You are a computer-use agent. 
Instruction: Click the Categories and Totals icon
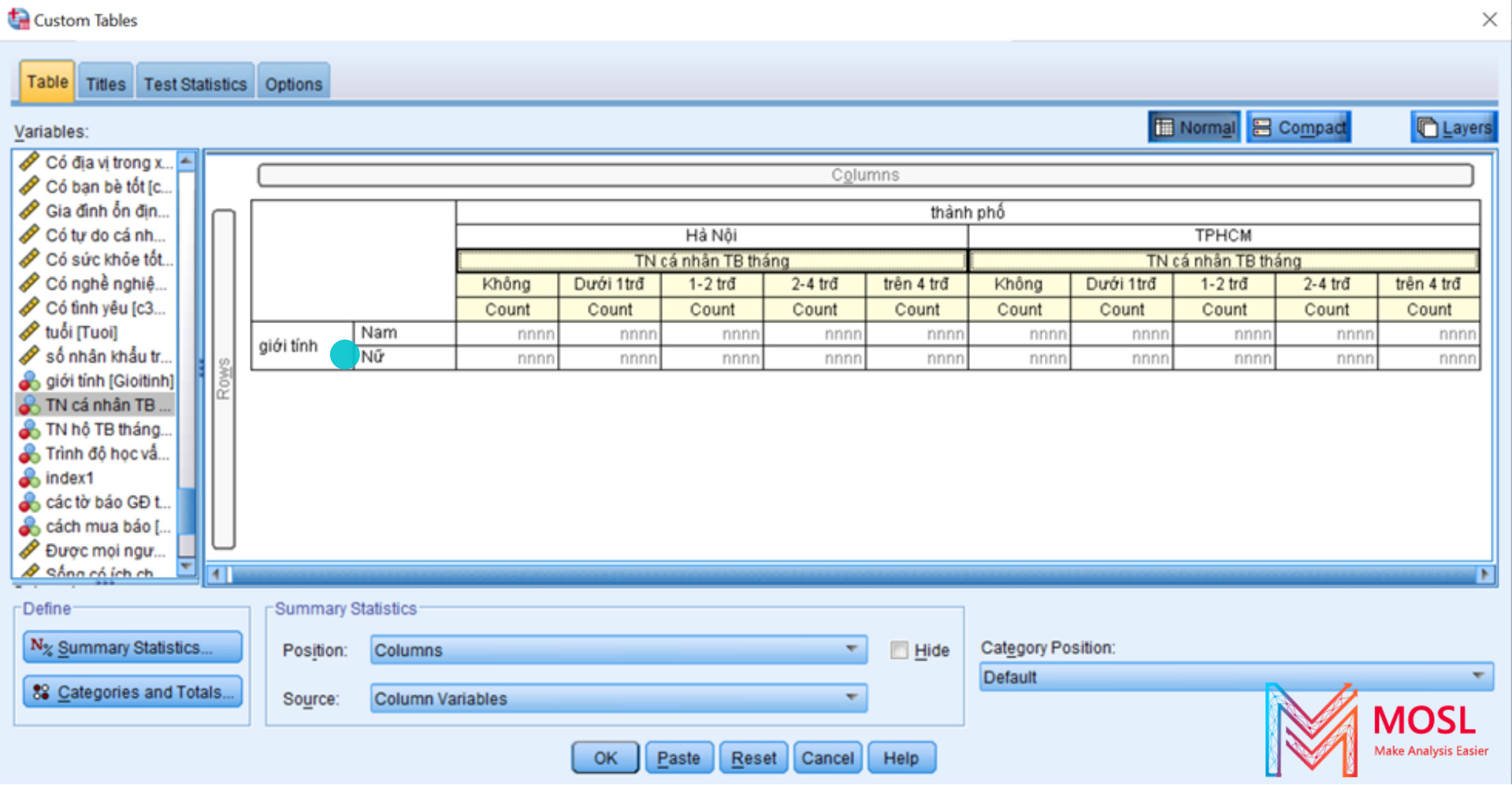point(41,691)
